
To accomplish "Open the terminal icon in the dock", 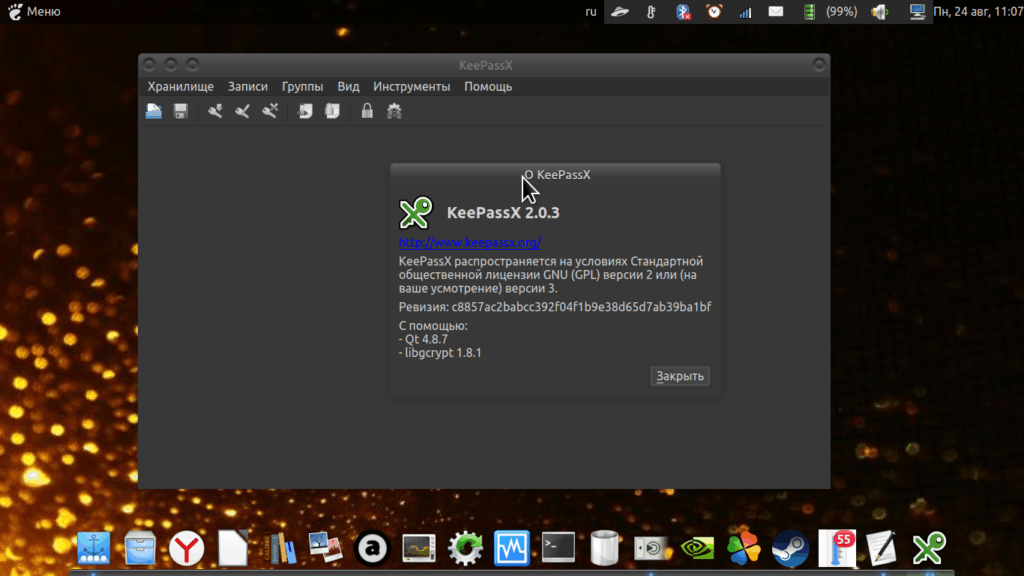I will pos(558,547).
